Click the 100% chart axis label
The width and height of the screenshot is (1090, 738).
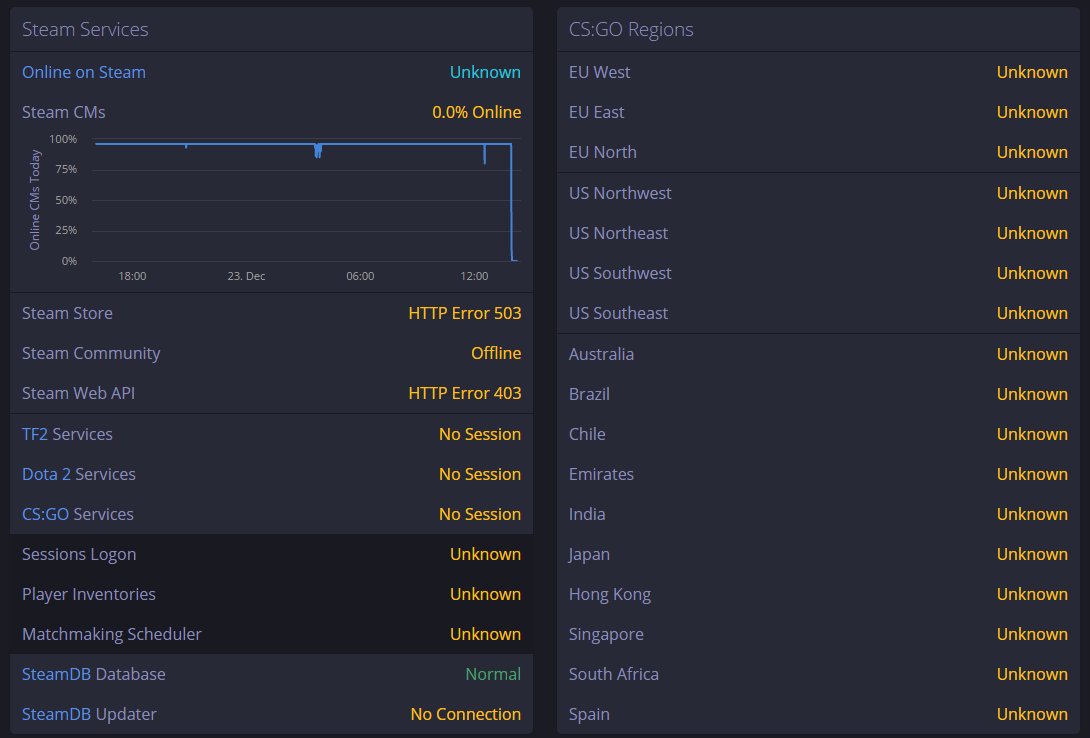click(x=63, y=140)
